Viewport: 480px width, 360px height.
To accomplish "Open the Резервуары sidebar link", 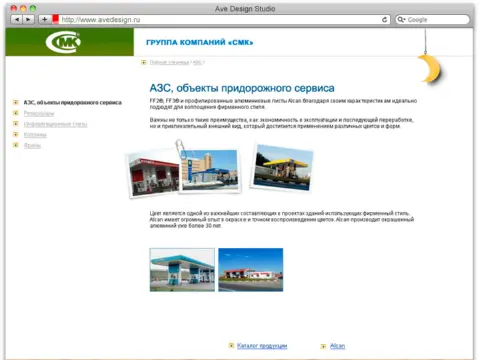I will pyautogui.click(x=39, y=113).
